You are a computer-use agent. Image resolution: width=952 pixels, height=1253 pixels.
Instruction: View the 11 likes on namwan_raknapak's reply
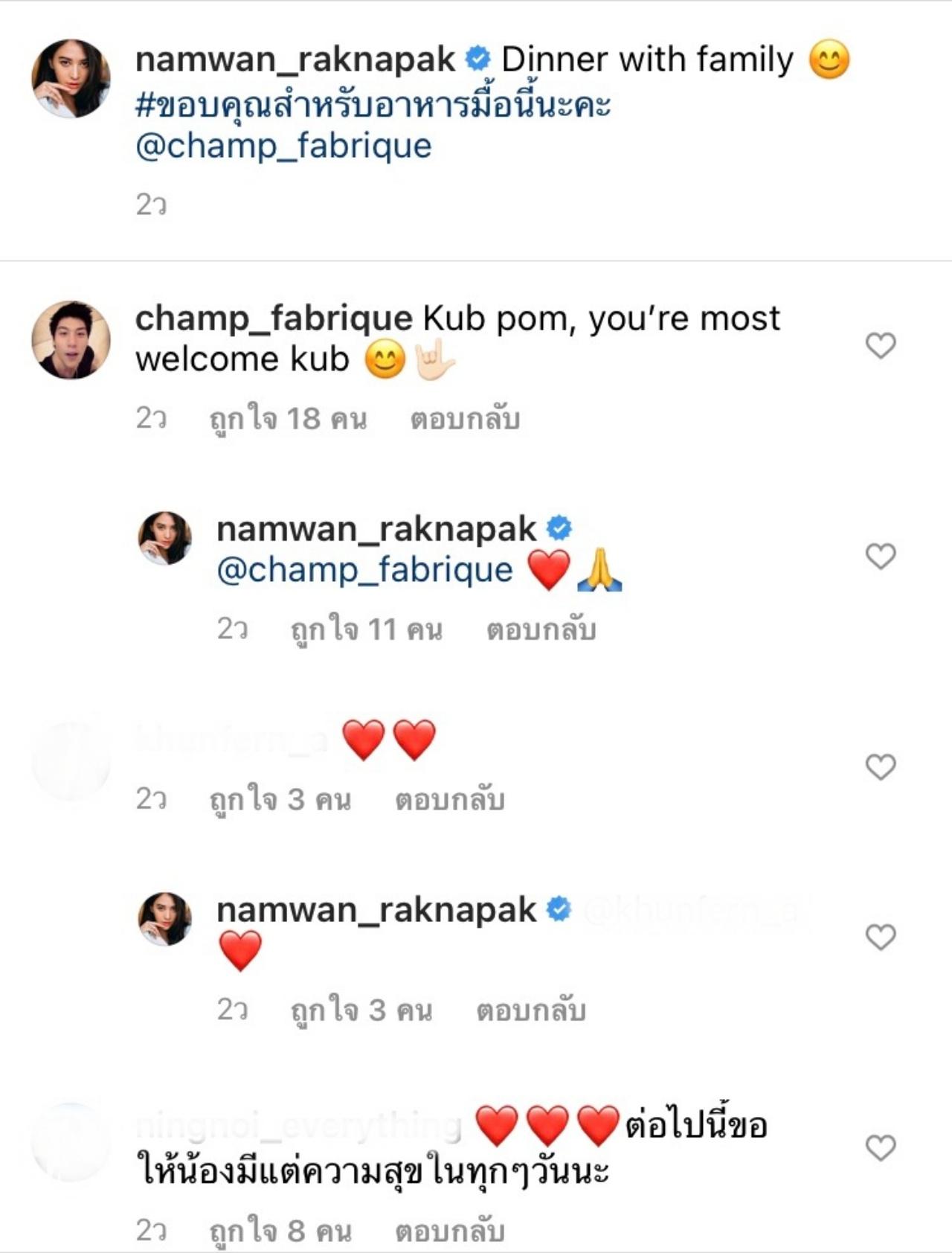coord(366,630)
